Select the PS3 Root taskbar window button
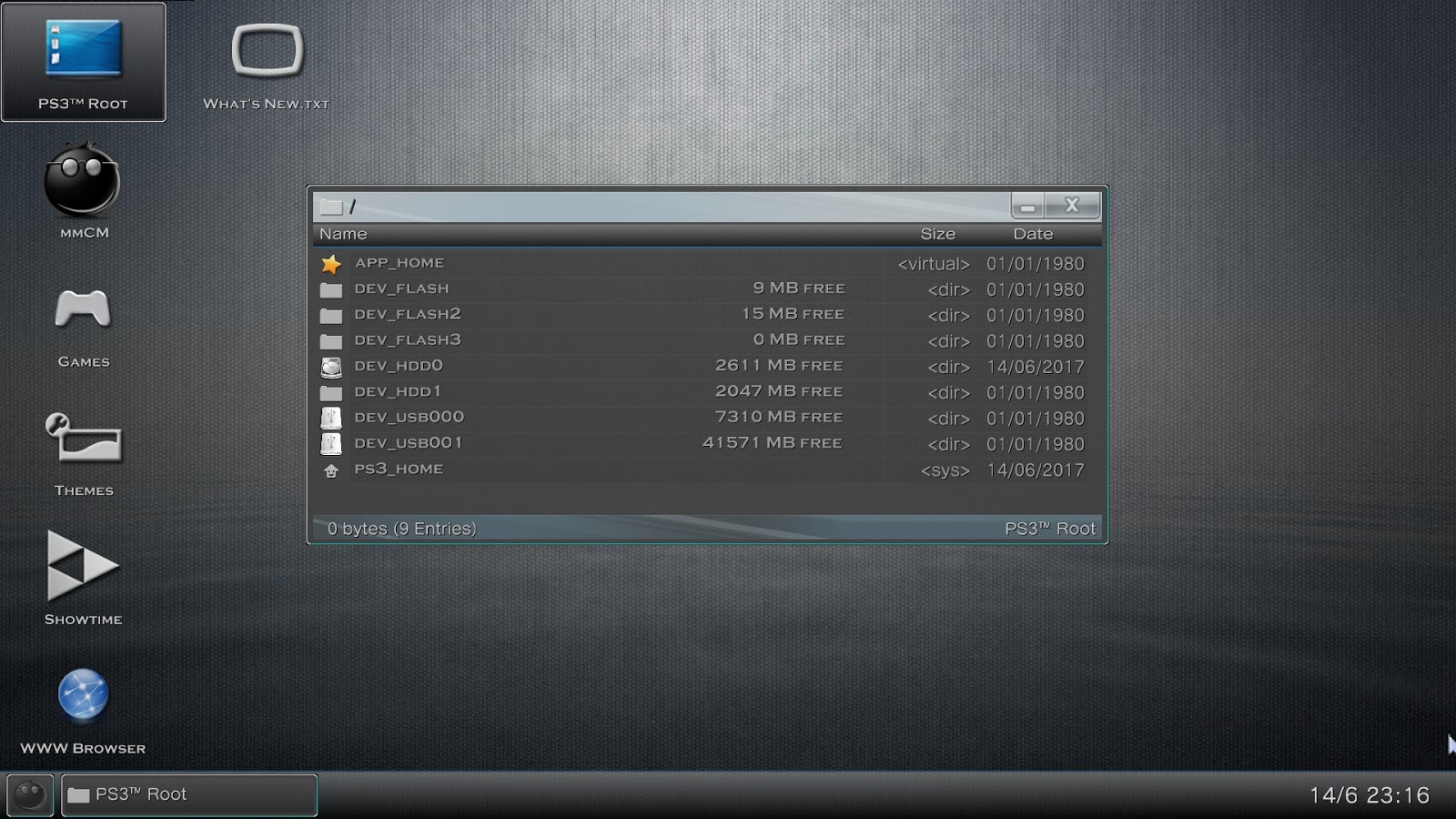Viewport: 1456px width, 819px height. (189, 795)
